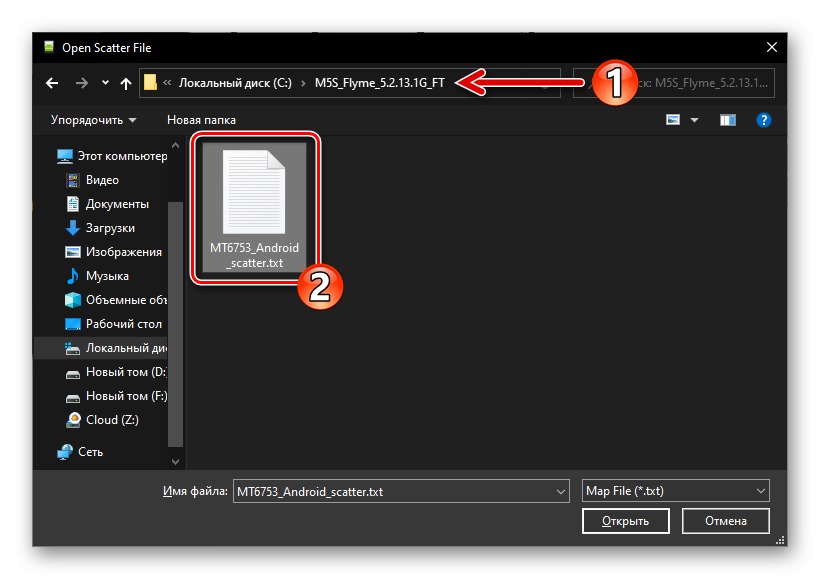Screen dimensions: 820x579
Task: Click the sidebar scrollbar up arrow
Action: pos(175,145)
